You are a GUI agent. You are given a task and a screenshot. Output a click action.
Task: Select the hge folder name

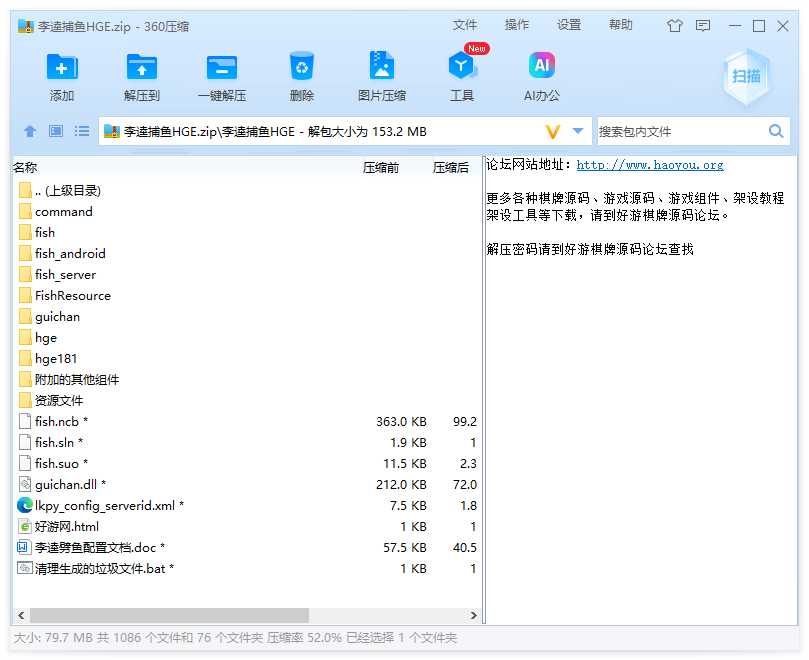click(46, 338)
